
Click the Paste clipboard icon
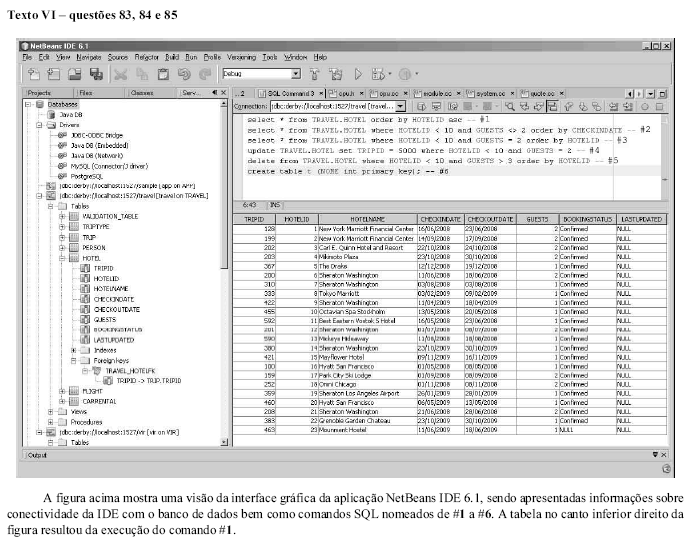tap(163, 75)
